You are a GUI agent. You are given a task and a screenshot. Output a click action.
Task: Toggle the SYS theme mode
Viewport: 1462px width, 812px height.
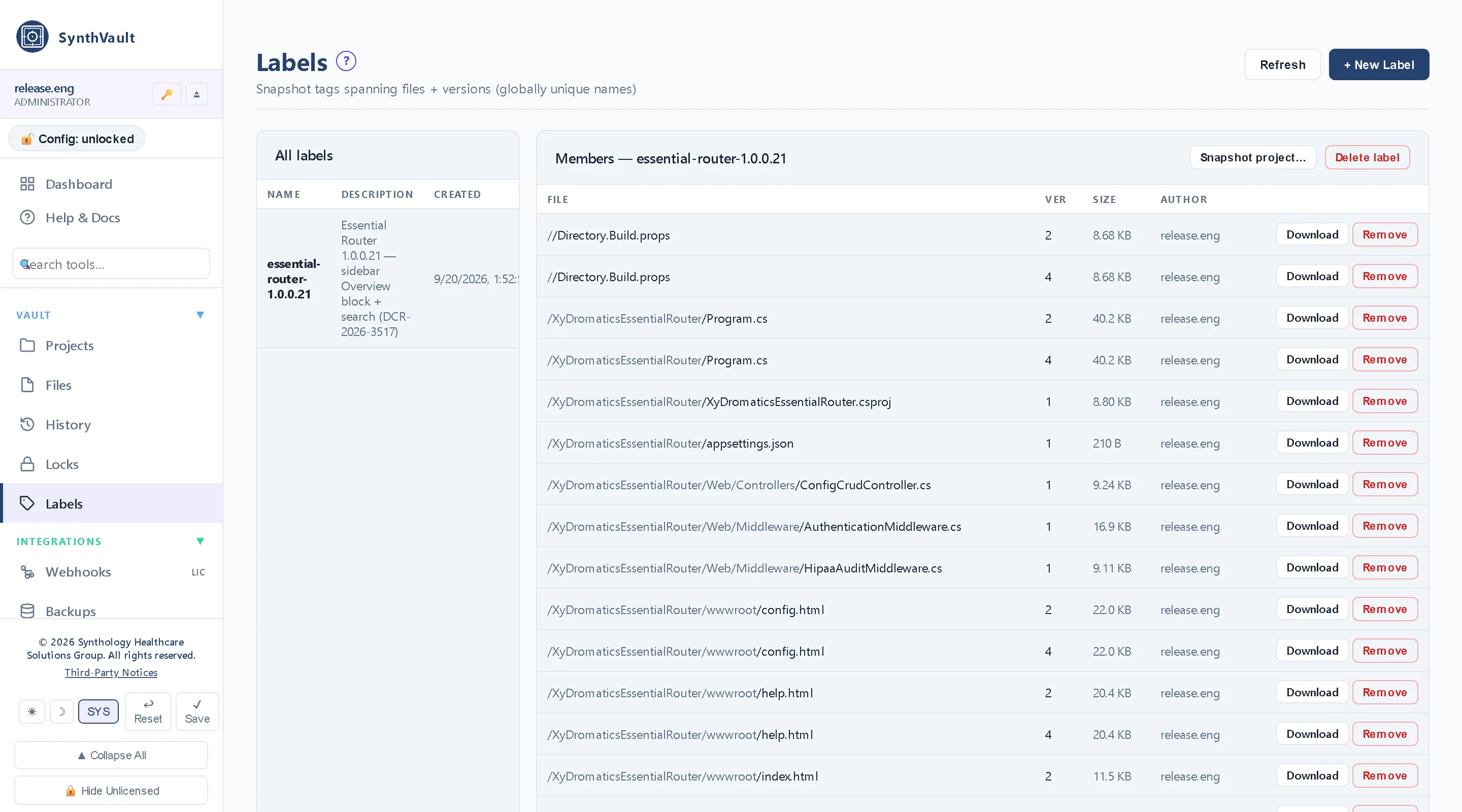98,712
